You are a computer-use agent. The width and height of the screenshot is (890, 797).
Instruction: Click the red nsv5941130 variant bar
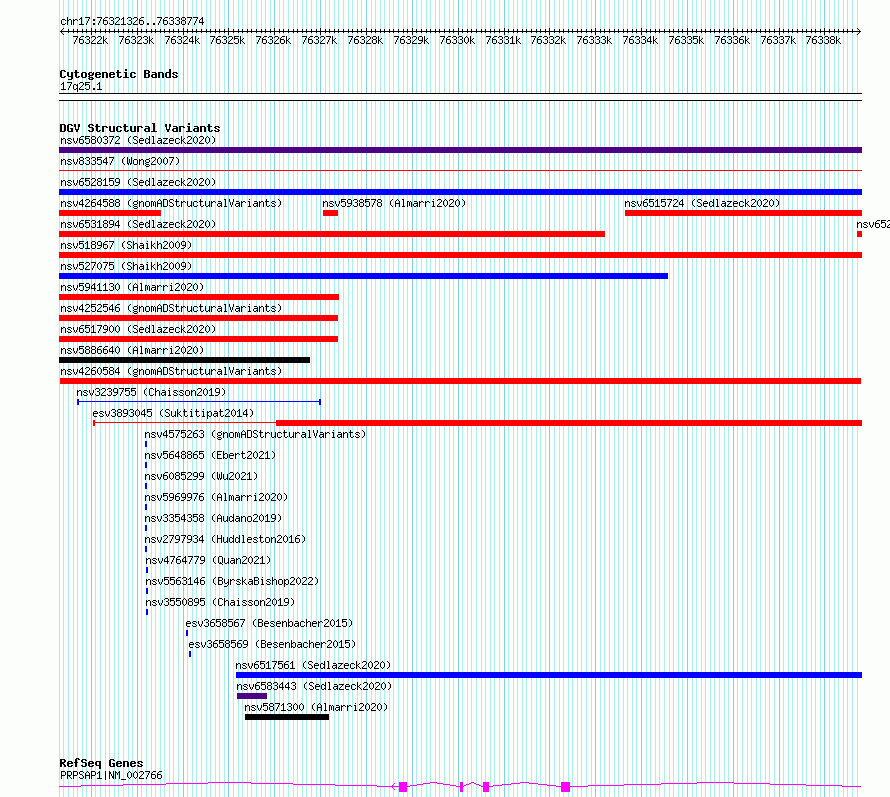(x=199, y=297)
